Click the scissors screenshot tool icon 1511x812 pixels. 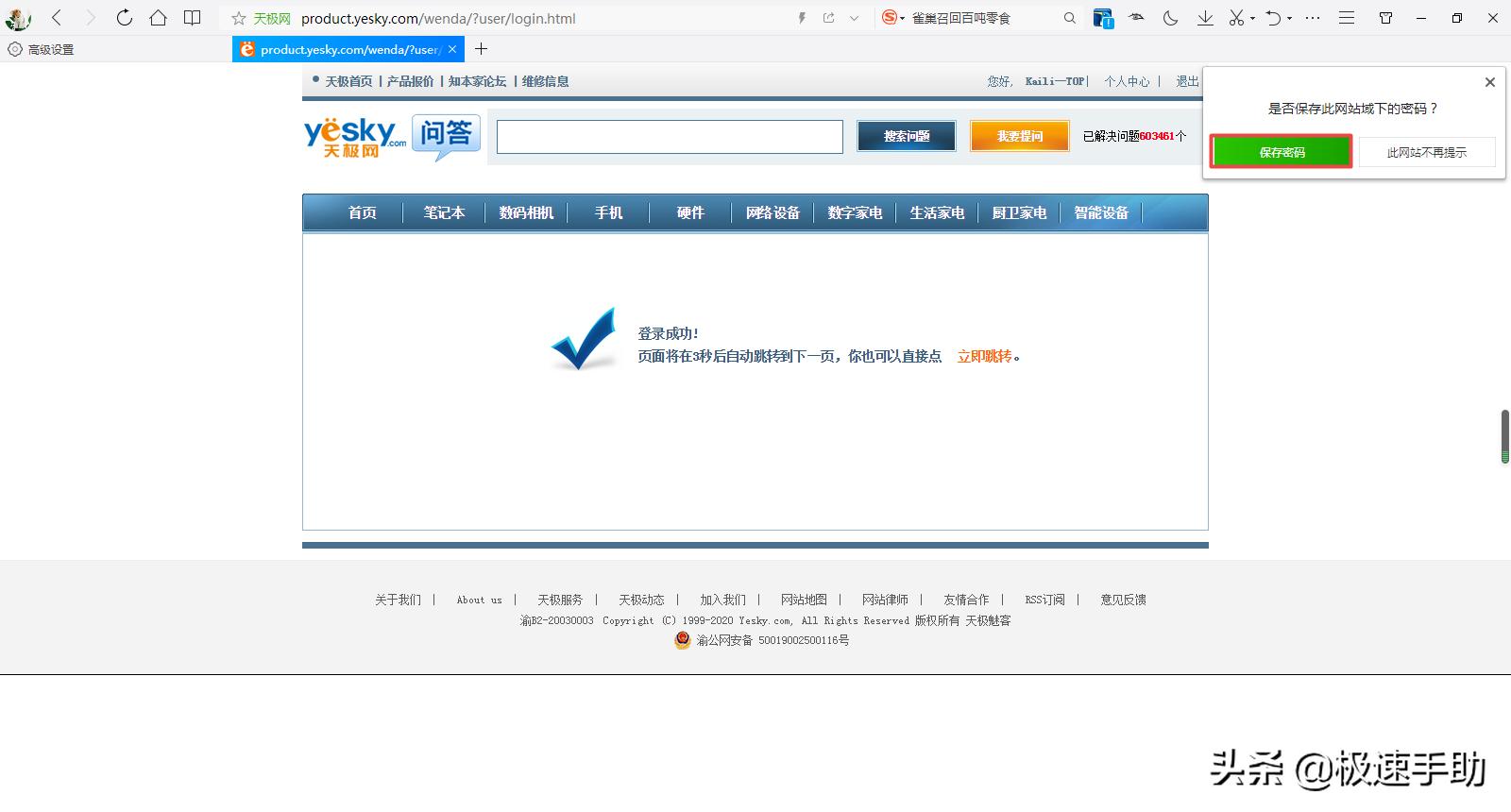pos(1236,18)
